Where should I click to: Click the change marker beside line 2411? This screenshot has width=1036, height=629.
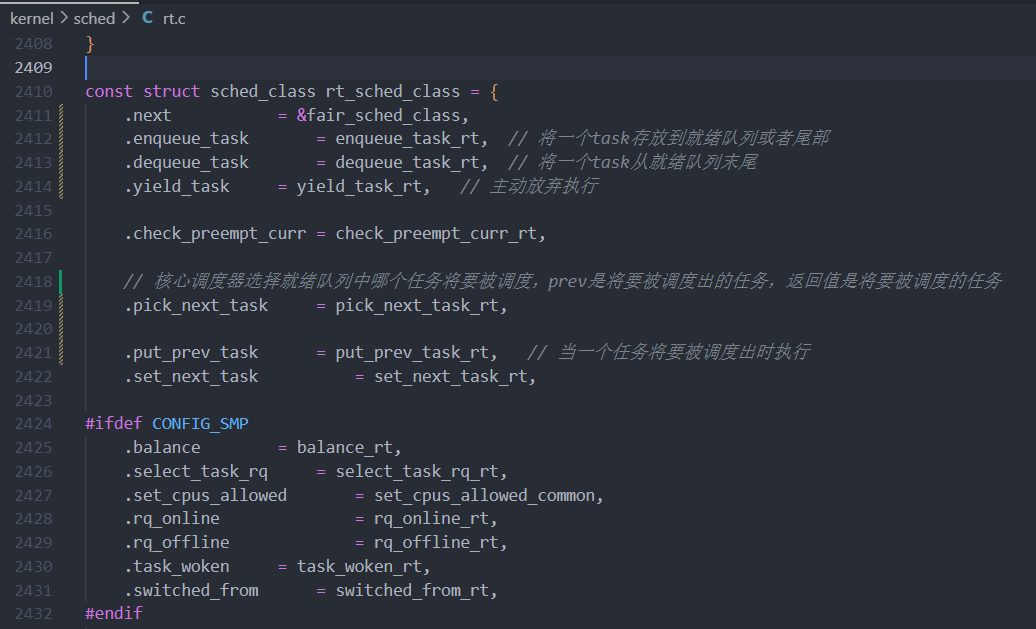click(x=61, y=115)
